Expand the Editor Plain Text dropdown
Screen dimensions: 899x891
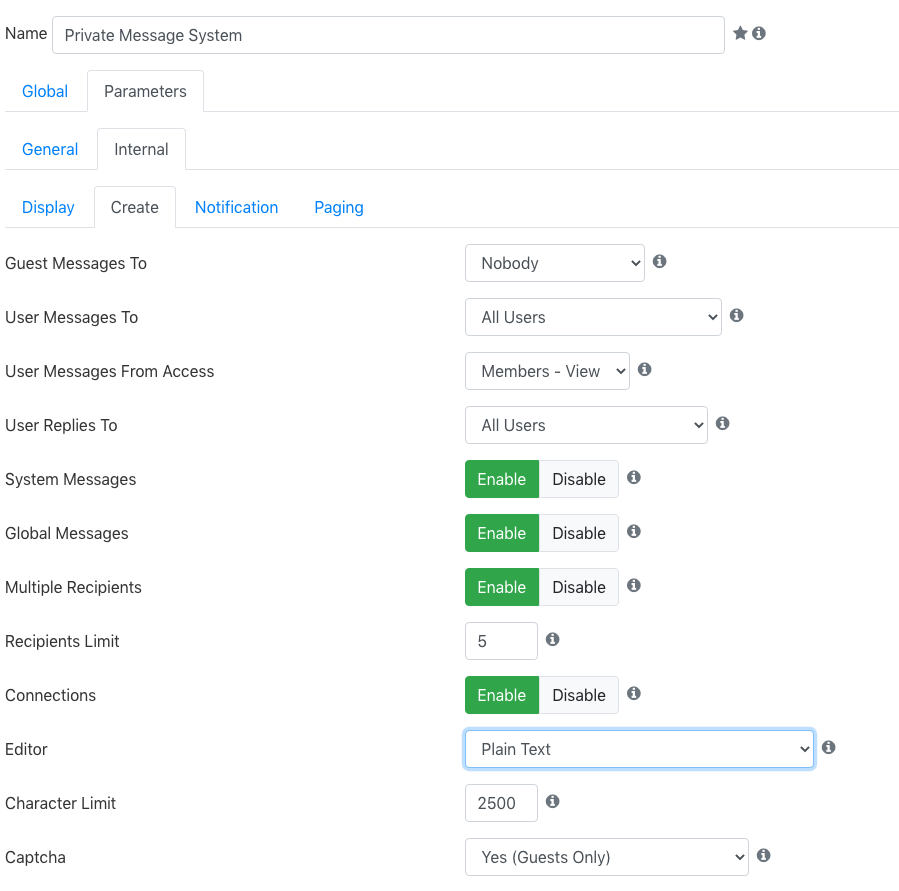pos(639,749)
